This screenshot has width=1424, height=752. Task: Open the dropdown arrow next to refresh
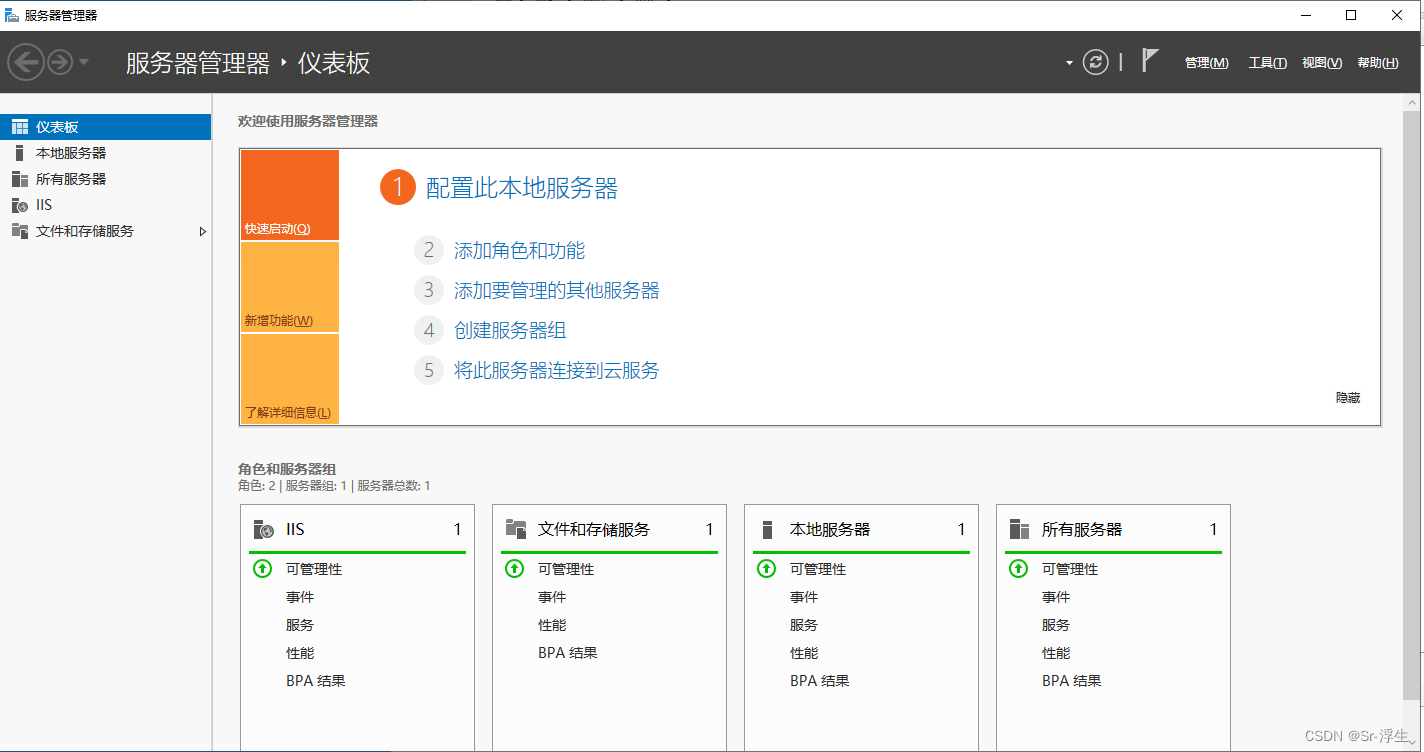pyautogui.click(x=1068, y=62)
